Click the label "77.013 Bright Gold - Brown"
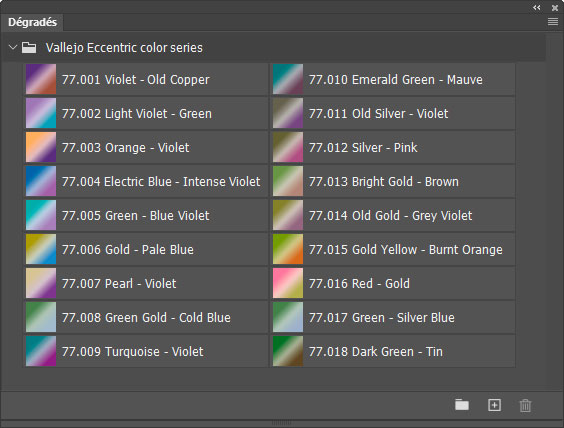 384,182
